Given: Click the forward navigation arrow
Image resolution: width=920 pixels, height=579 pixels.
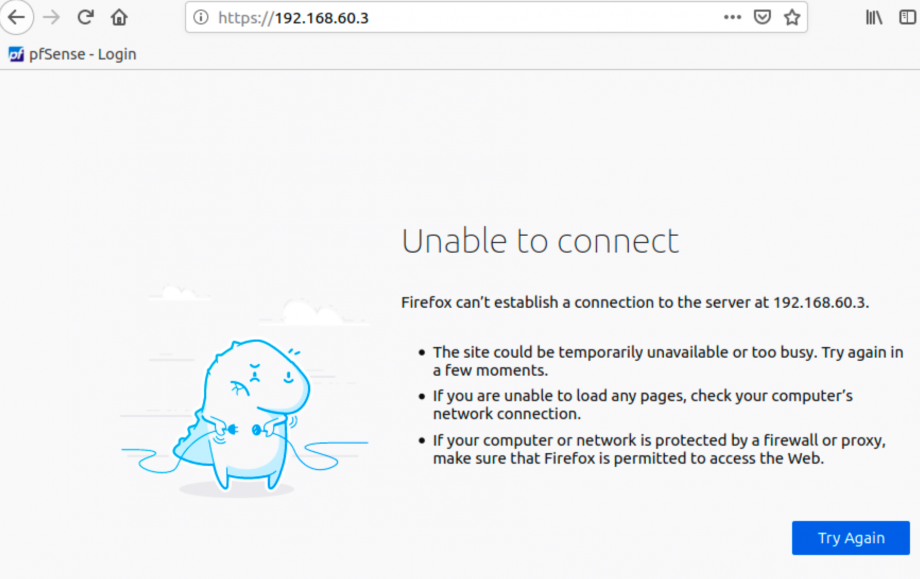Looking at the screenshot, I should coord(51,17).
